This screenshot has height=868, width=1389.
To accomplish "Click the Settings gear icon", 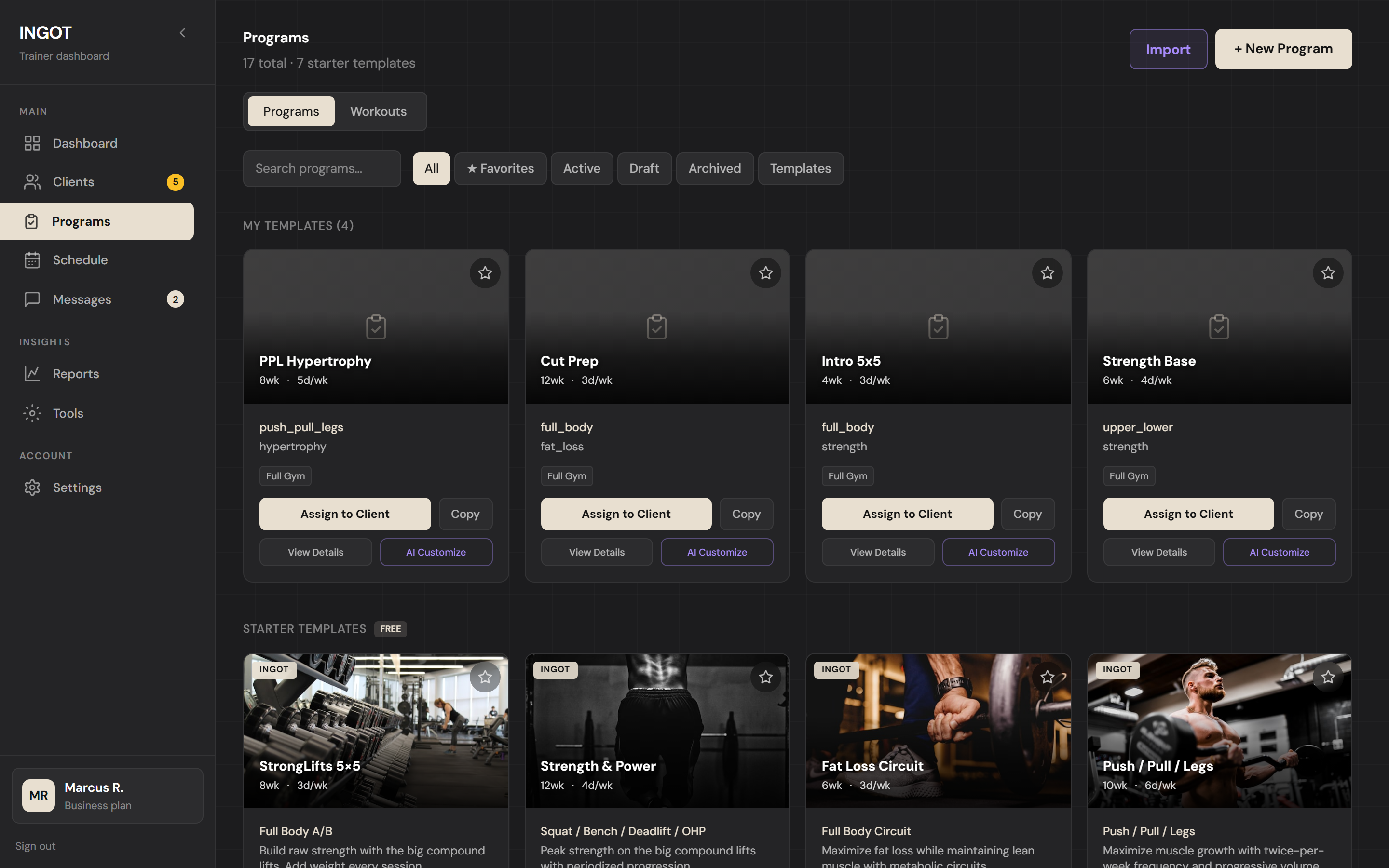I will [x=32, y=488].
